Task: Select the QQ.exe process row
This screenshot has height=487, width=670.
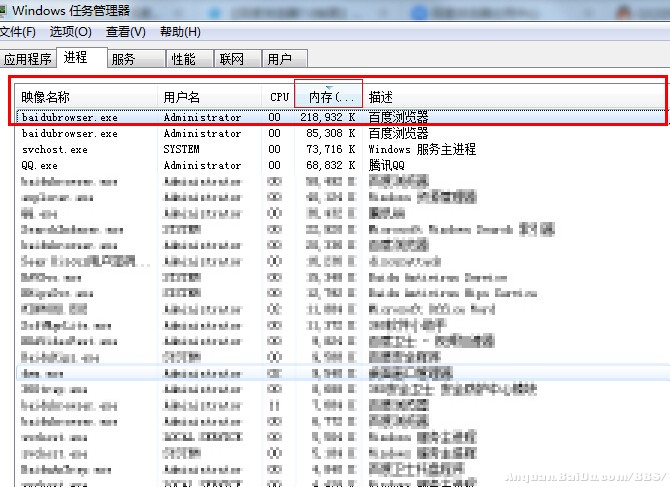Action: (342, 165)
